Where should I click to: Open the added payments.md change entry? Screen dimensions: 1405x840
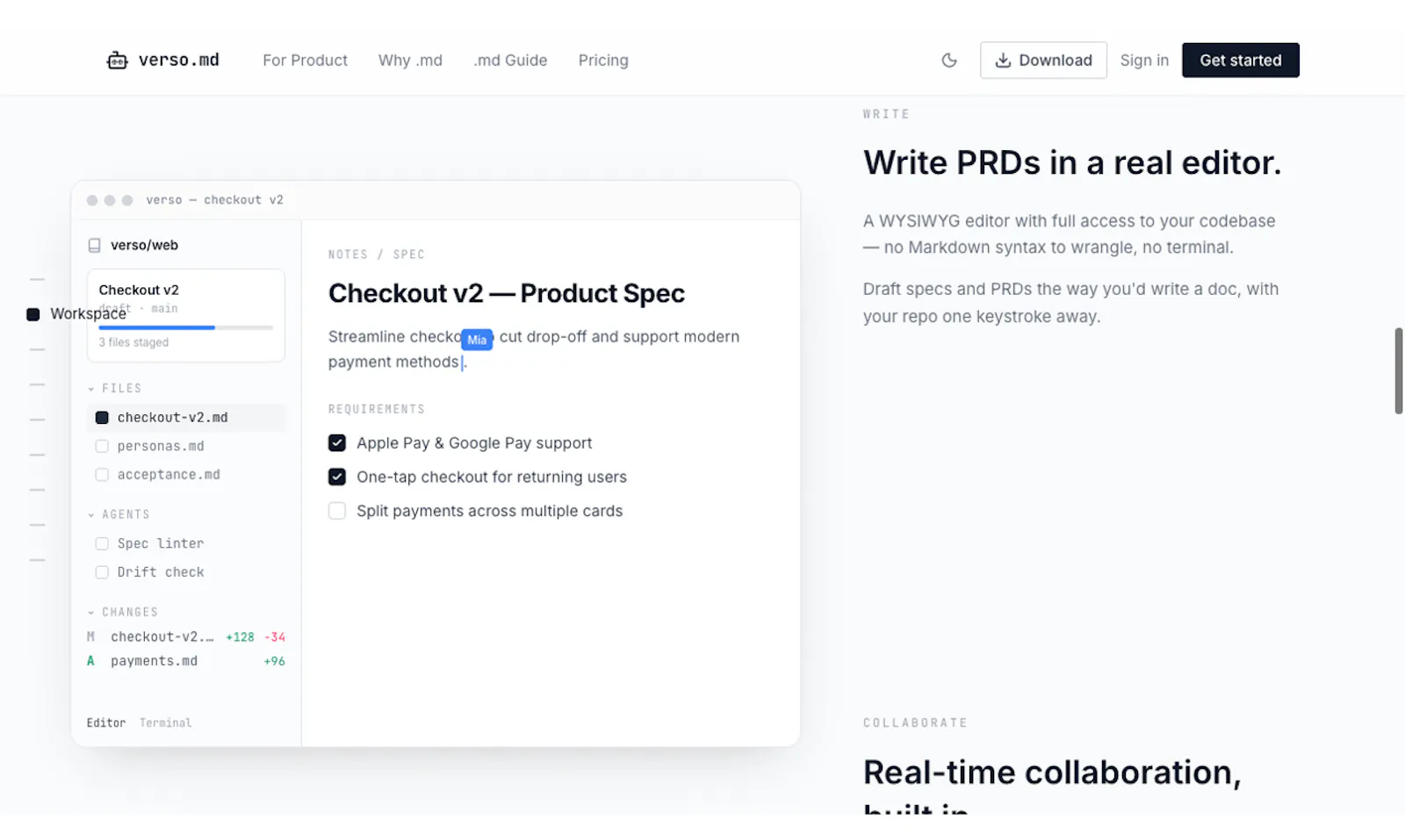186,661
